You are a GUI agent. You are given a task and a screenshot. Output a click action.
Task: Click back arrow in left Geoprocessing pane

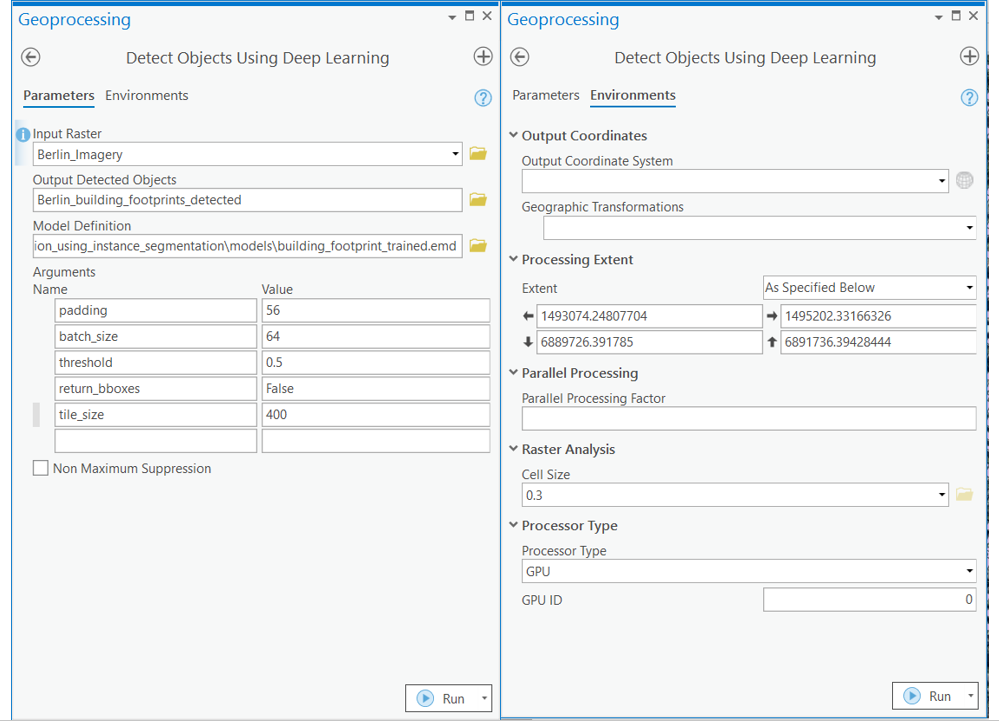point(31,57)
